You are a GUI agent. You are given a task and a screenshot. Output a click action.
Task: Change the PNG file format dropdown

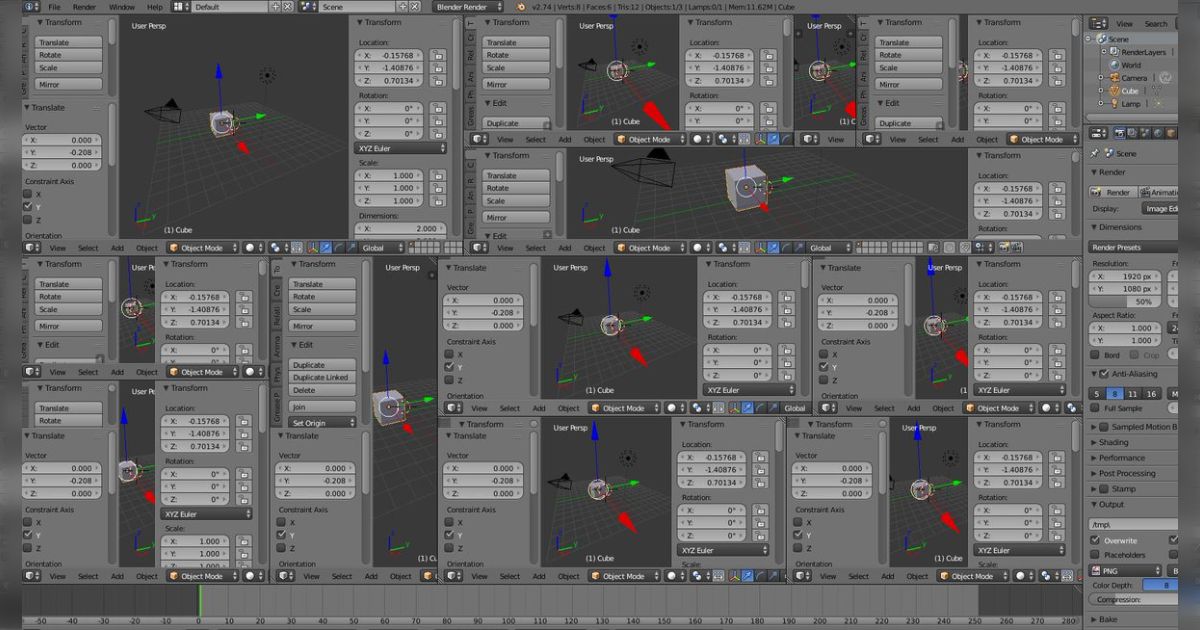(1125, 570)
